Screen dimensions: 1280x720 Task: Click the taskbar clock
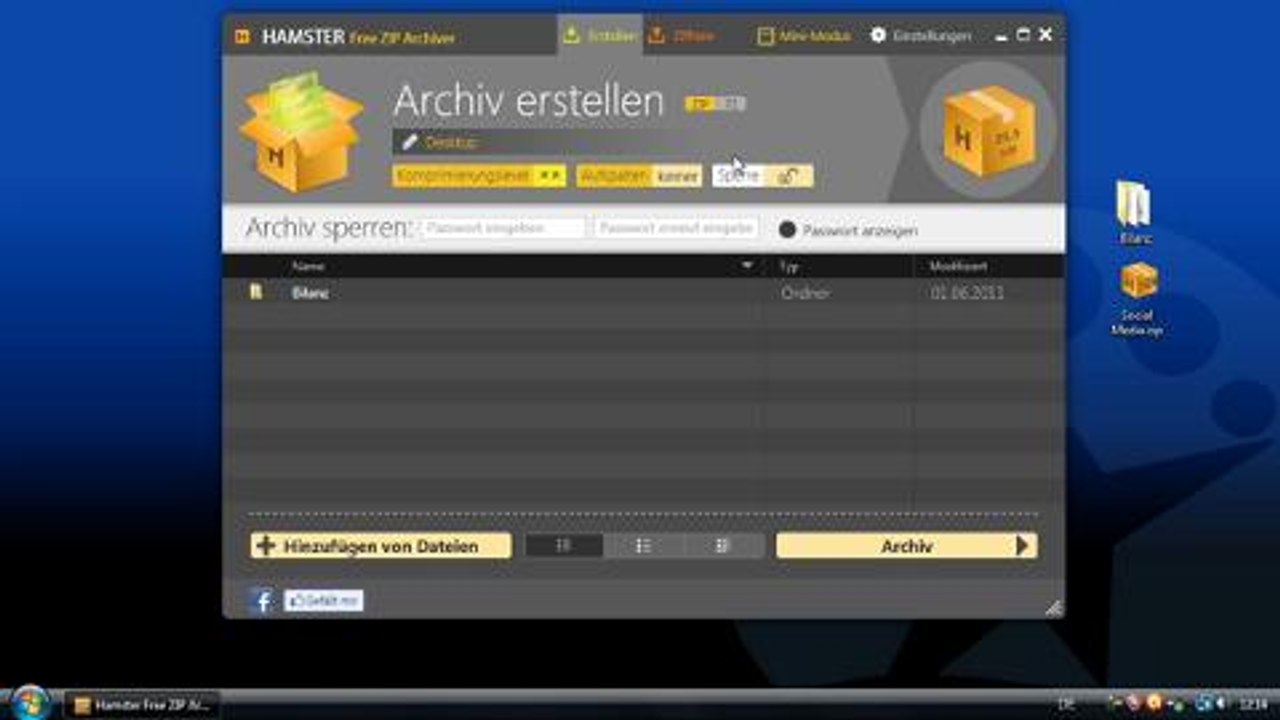pyautogui.click(x=1253, y=705)
